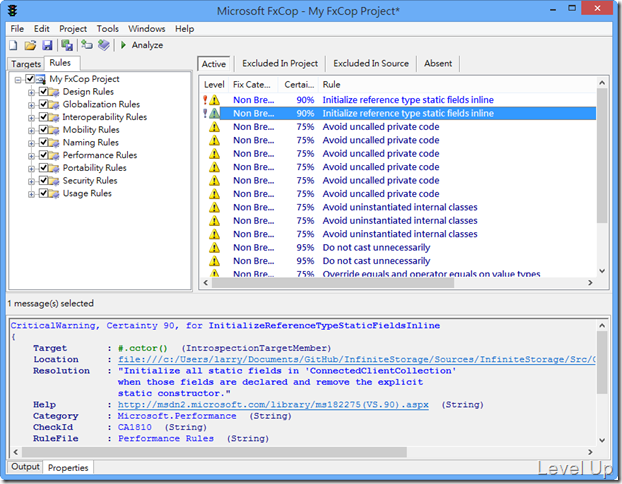Open the file:///c:/Users/larry Location link
The image size is (622, 484).
coord(357,359)
